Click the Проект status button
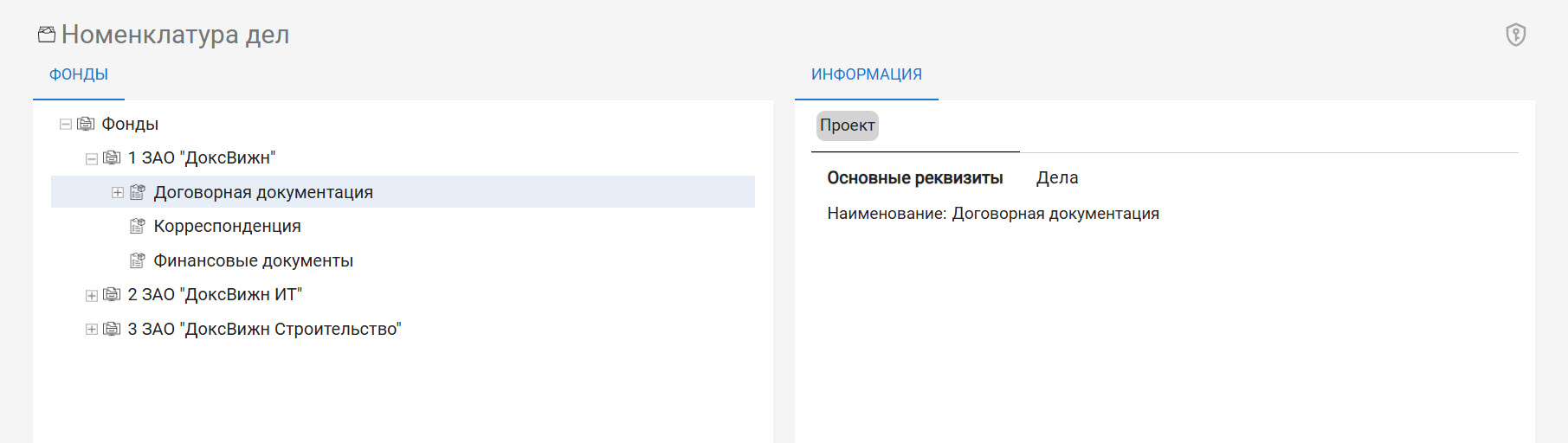This screenshot has height=443, width=1568. point(848,125)
